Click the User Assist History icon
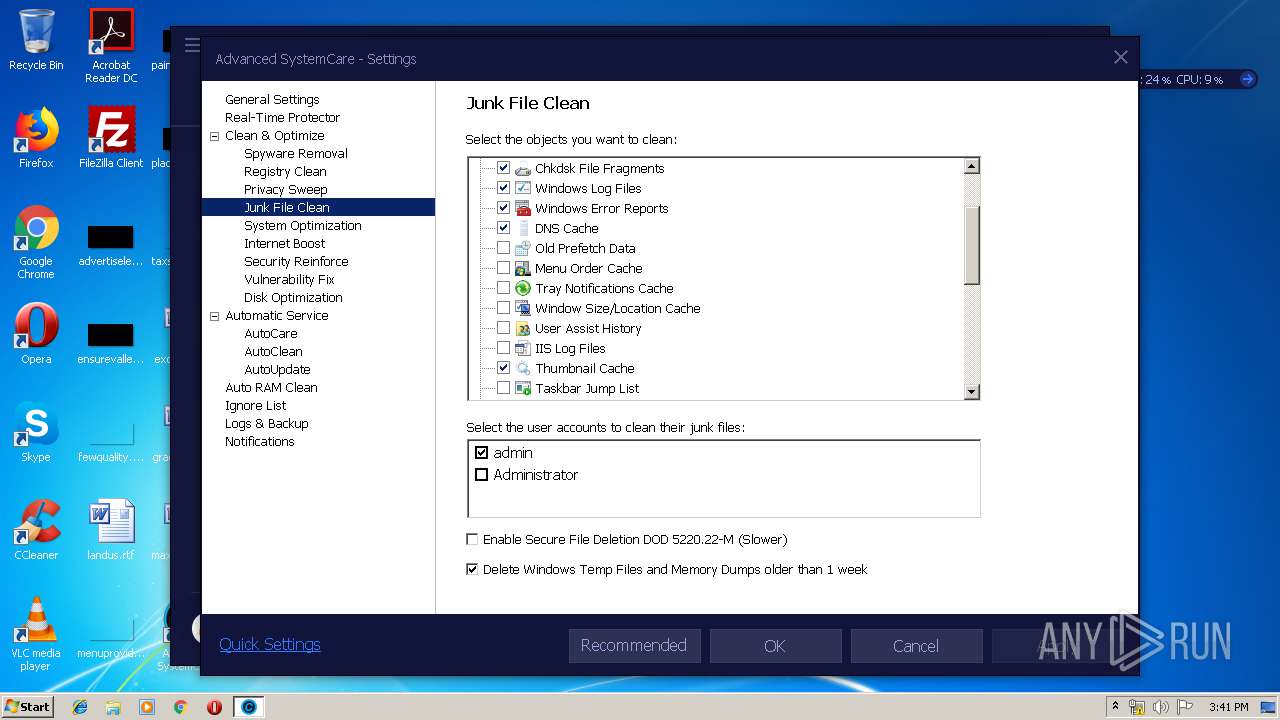Image resolution: width=1280 pixels, height=720 pixels. tap(522, 328)
